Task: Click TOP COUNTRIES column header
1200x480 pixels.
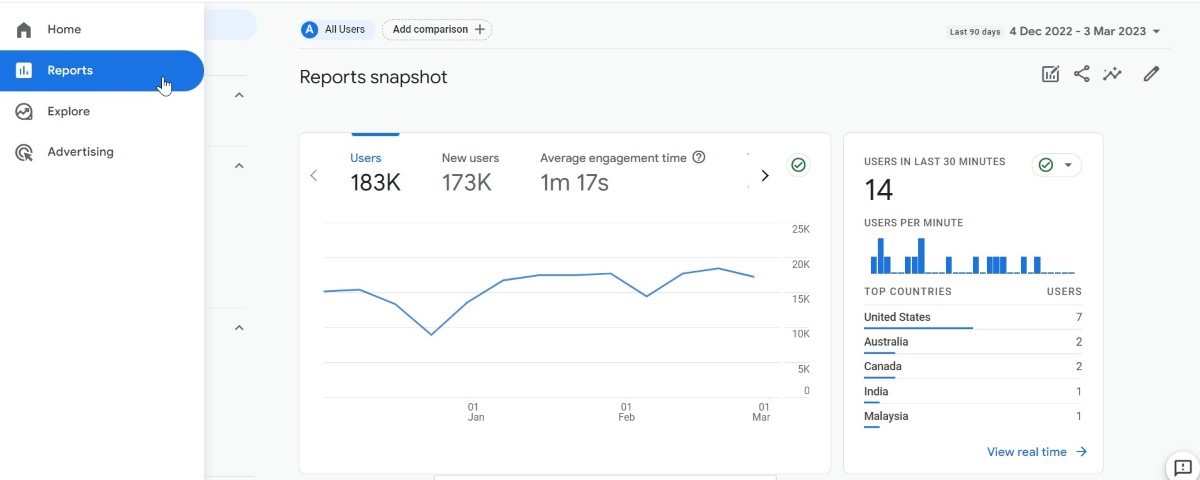Action: tap(908, 292)
